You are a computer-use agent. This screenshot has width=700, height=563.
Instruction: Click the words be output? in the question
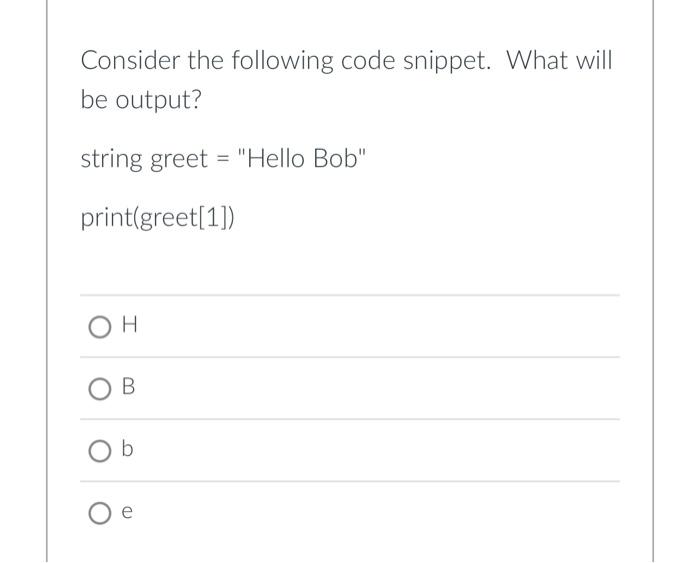141,100
